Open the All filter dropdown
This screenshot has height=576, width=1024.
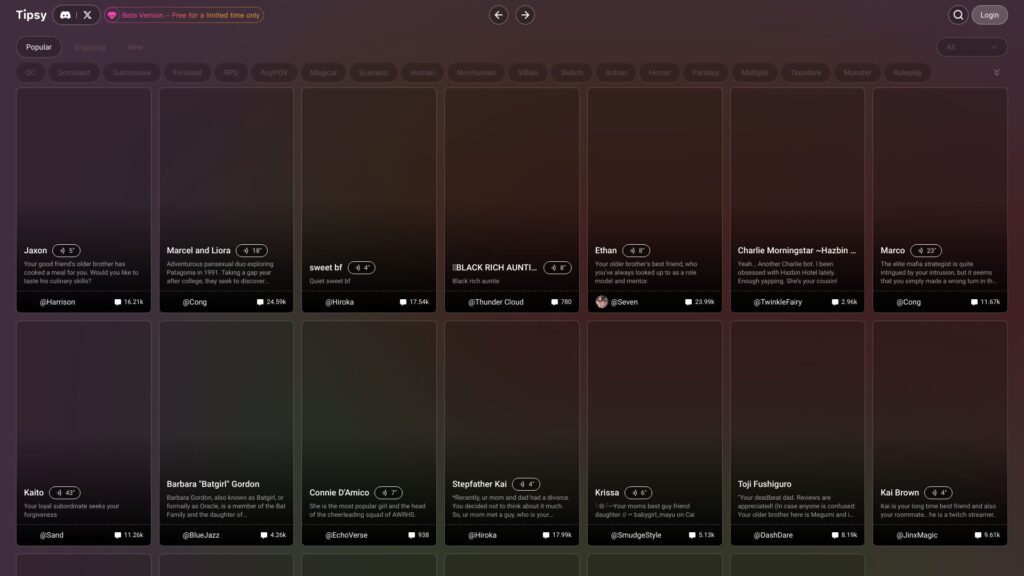coord(972,47)
